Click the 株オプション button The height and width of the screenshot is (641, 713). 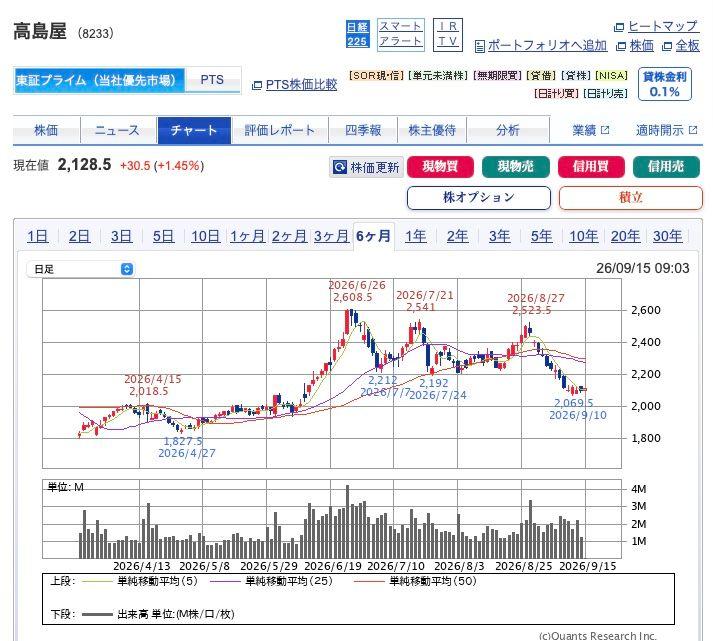479,198
